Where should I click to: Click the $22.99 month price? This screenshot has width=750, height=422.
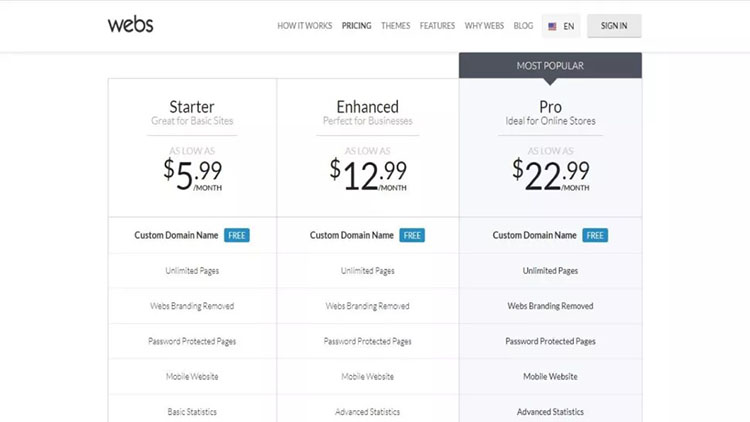[551, 175]
